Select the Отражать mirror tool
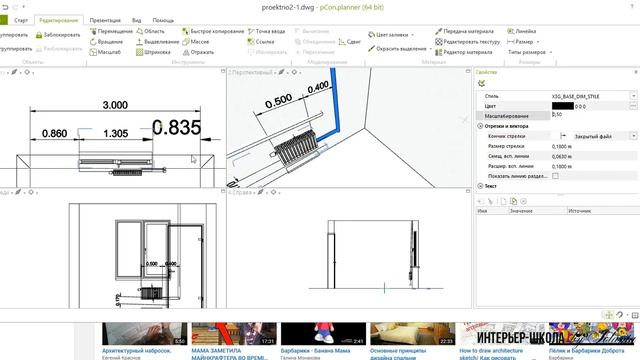640x360 pixels. point(198,52)
